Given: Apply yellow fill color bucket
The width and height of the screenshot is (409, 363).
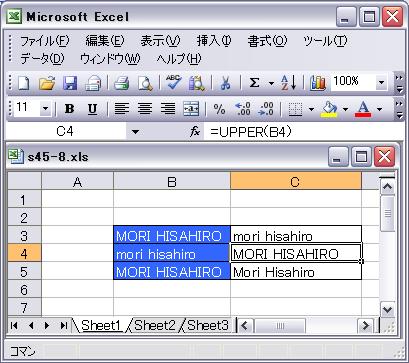Looking at the screenshot, I should pos(330,109).
